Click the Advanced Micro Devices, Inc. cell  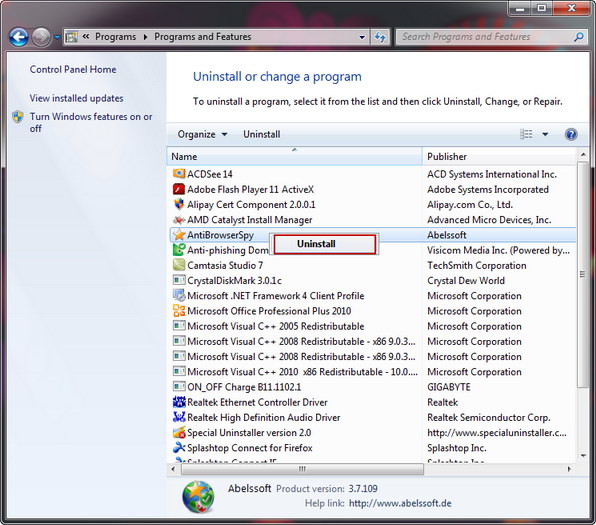(x=489, y=220)
